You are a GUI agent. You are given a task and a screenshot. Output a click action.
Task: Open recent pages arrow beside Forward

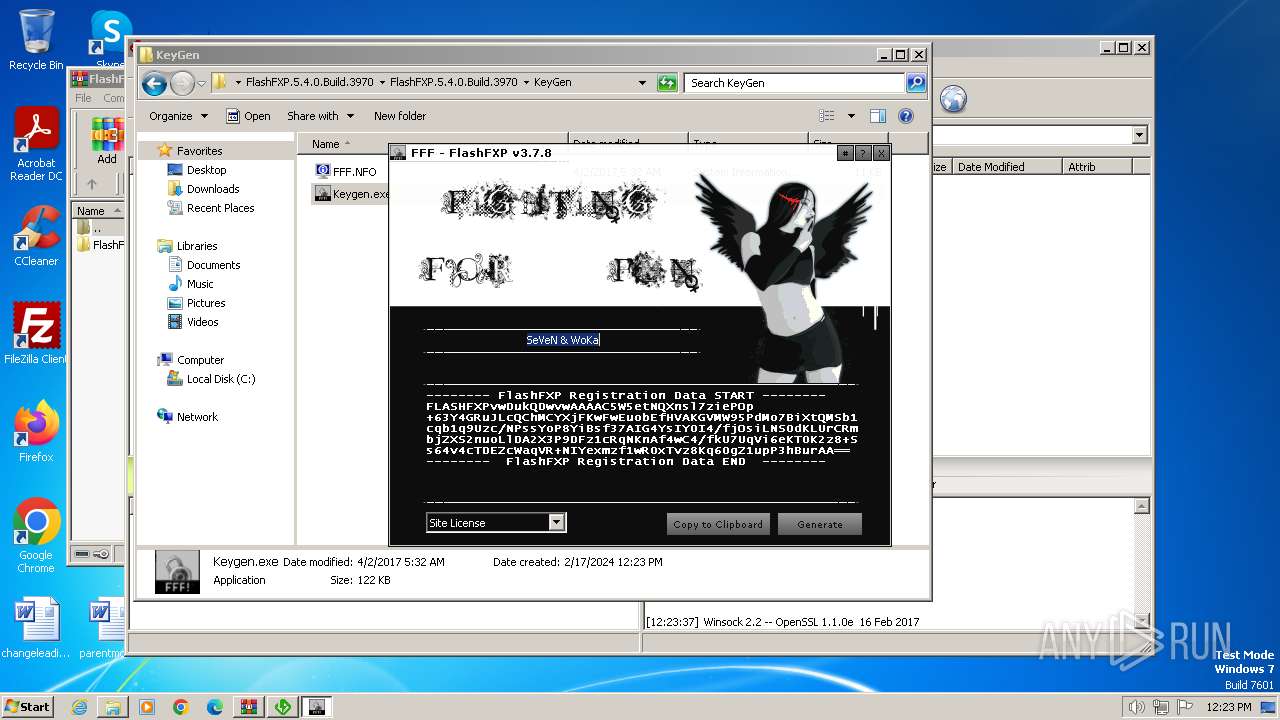pos(202,83)
